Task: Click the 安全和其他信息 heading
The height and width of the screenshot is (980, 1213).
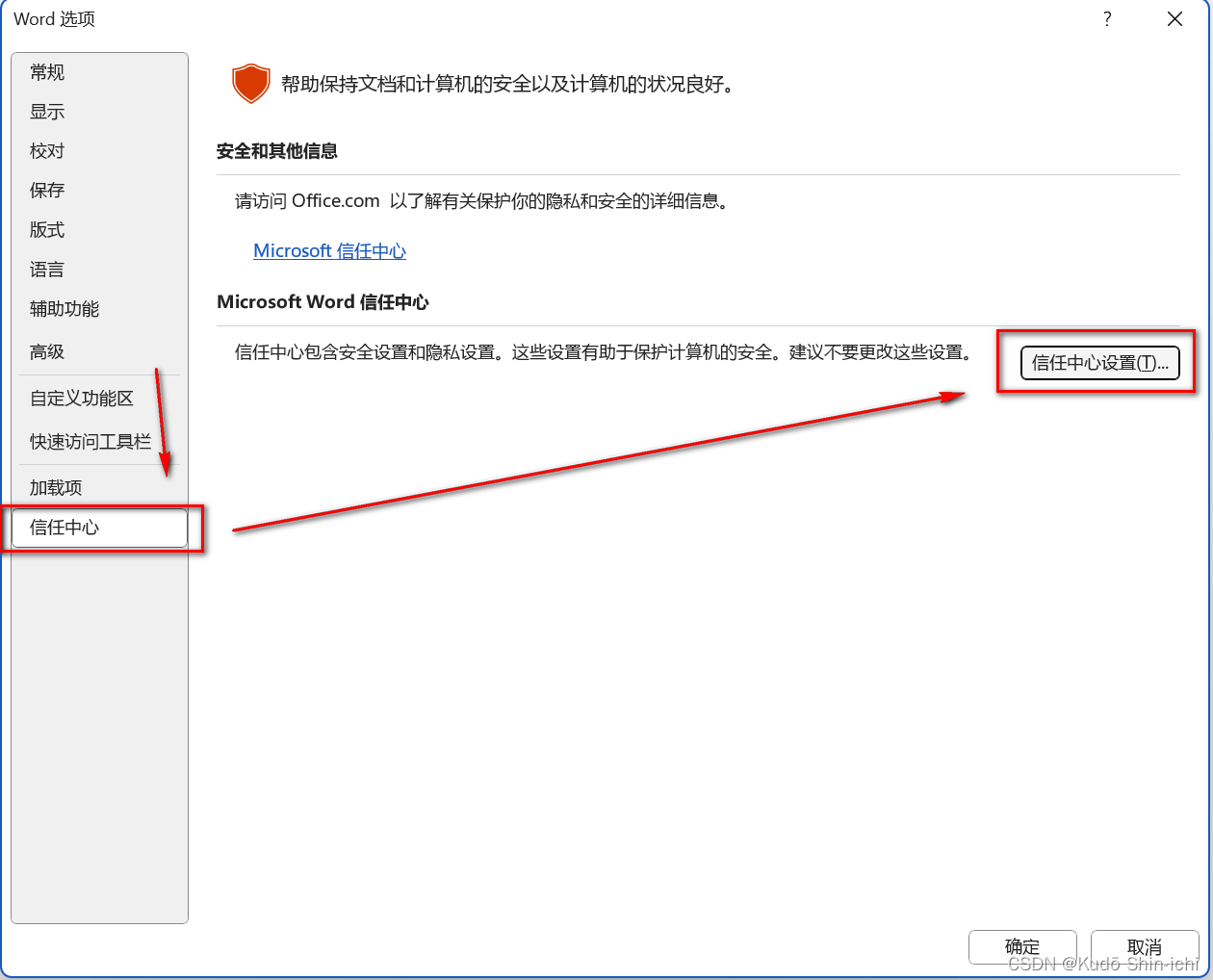Action: click(277, 151)
